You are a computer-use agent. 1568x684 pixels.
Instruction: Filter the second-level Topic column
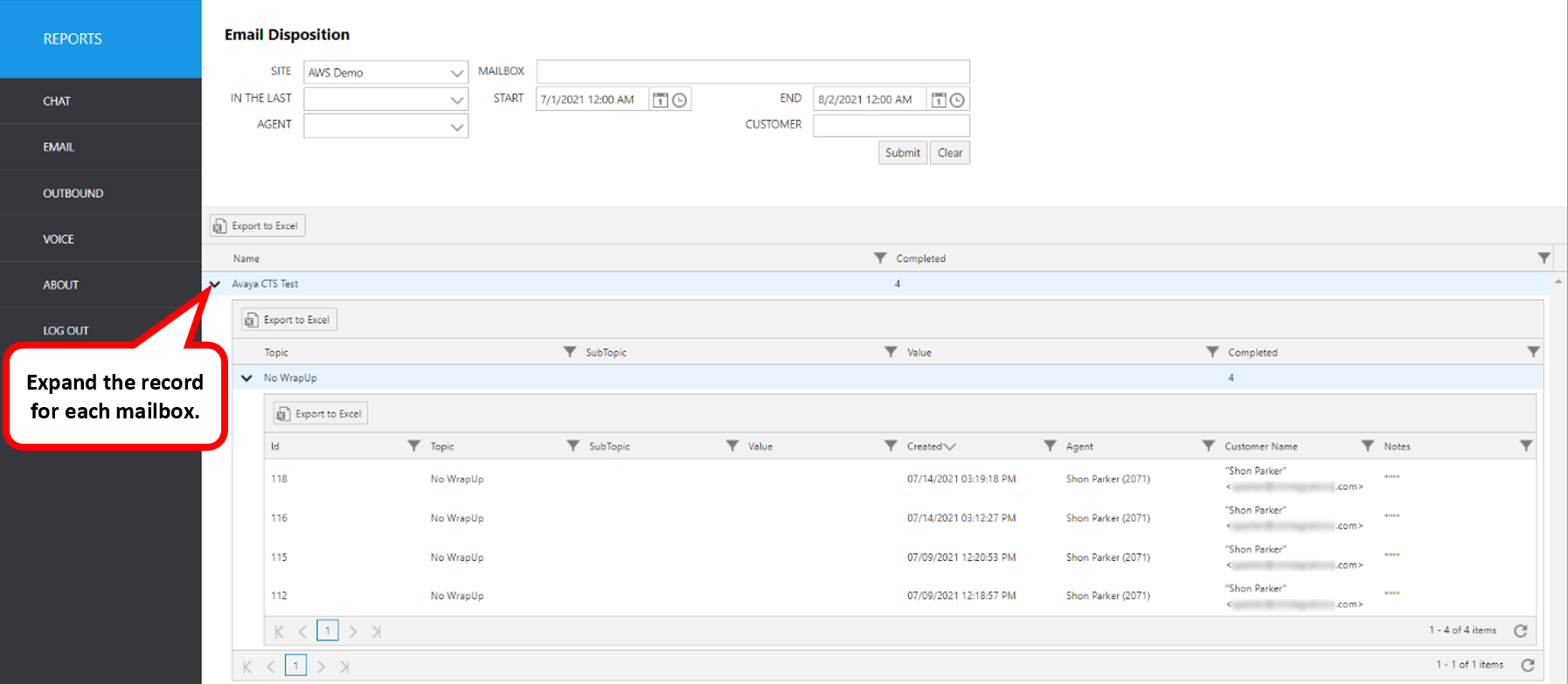coord(570,352)
